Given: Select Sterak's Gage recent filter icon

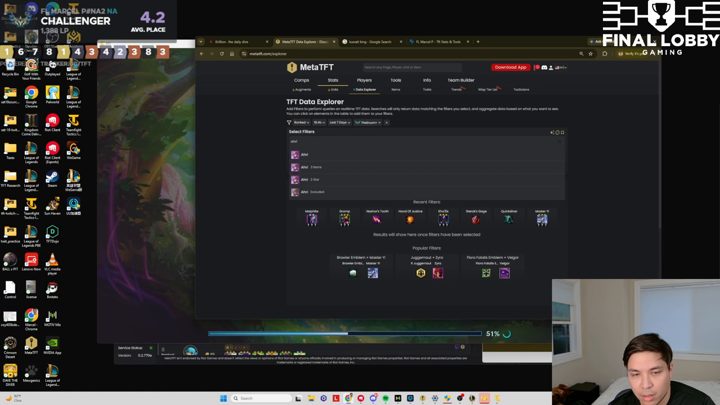Looking at the screenshot, I should tap(476, 219).
